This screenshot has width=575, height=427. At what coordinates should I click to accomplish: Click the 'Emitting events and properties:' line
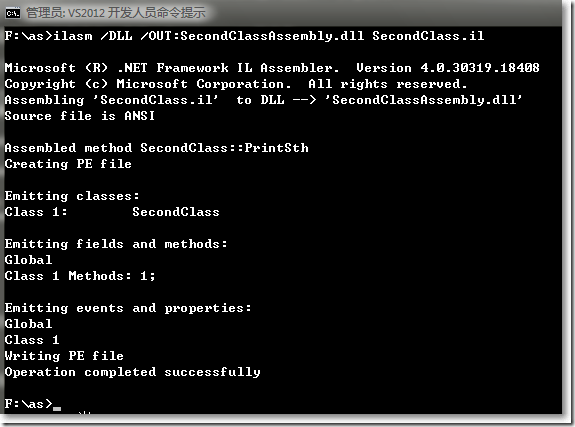tap(128, 308)
